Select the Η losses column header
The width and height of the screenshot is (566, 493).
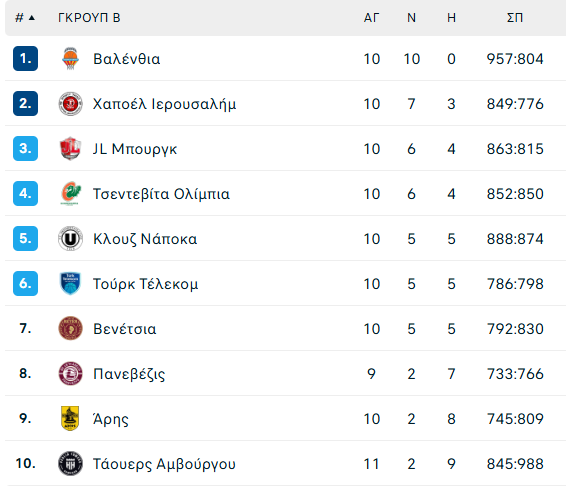click(x=451, y=18)
